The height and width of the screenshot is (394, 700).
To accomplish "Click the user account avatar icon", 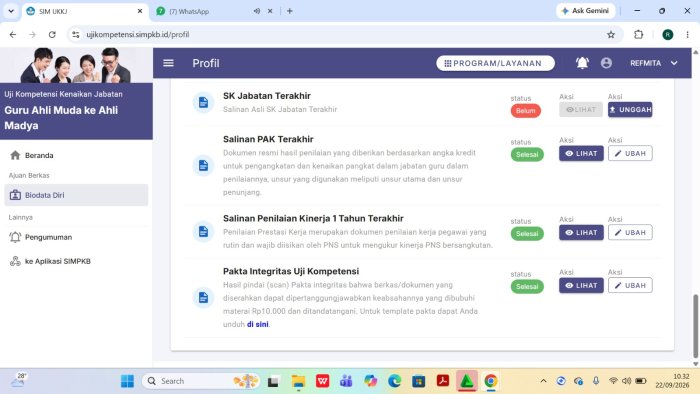I will click(606, 63).
